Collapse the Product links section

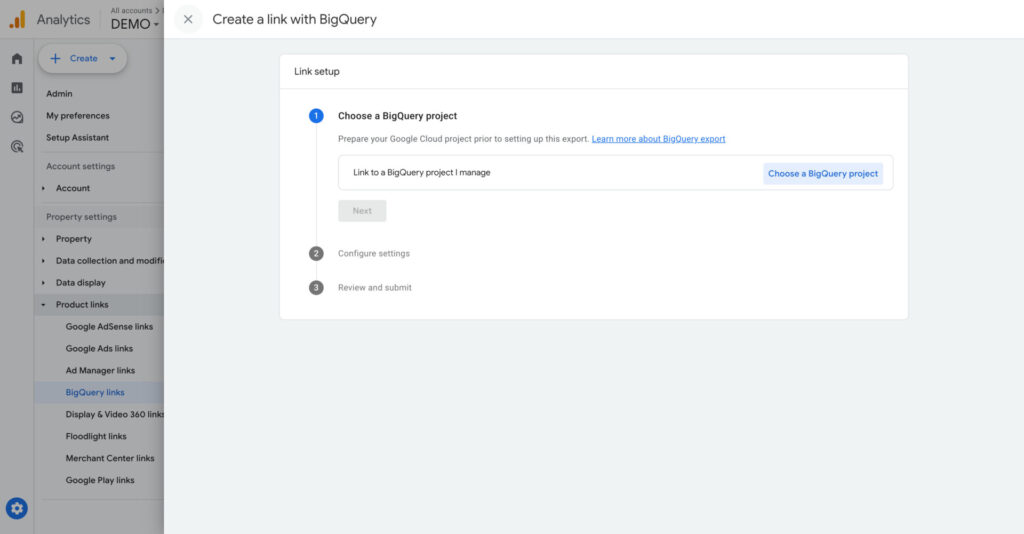click(x=43, y=305)
